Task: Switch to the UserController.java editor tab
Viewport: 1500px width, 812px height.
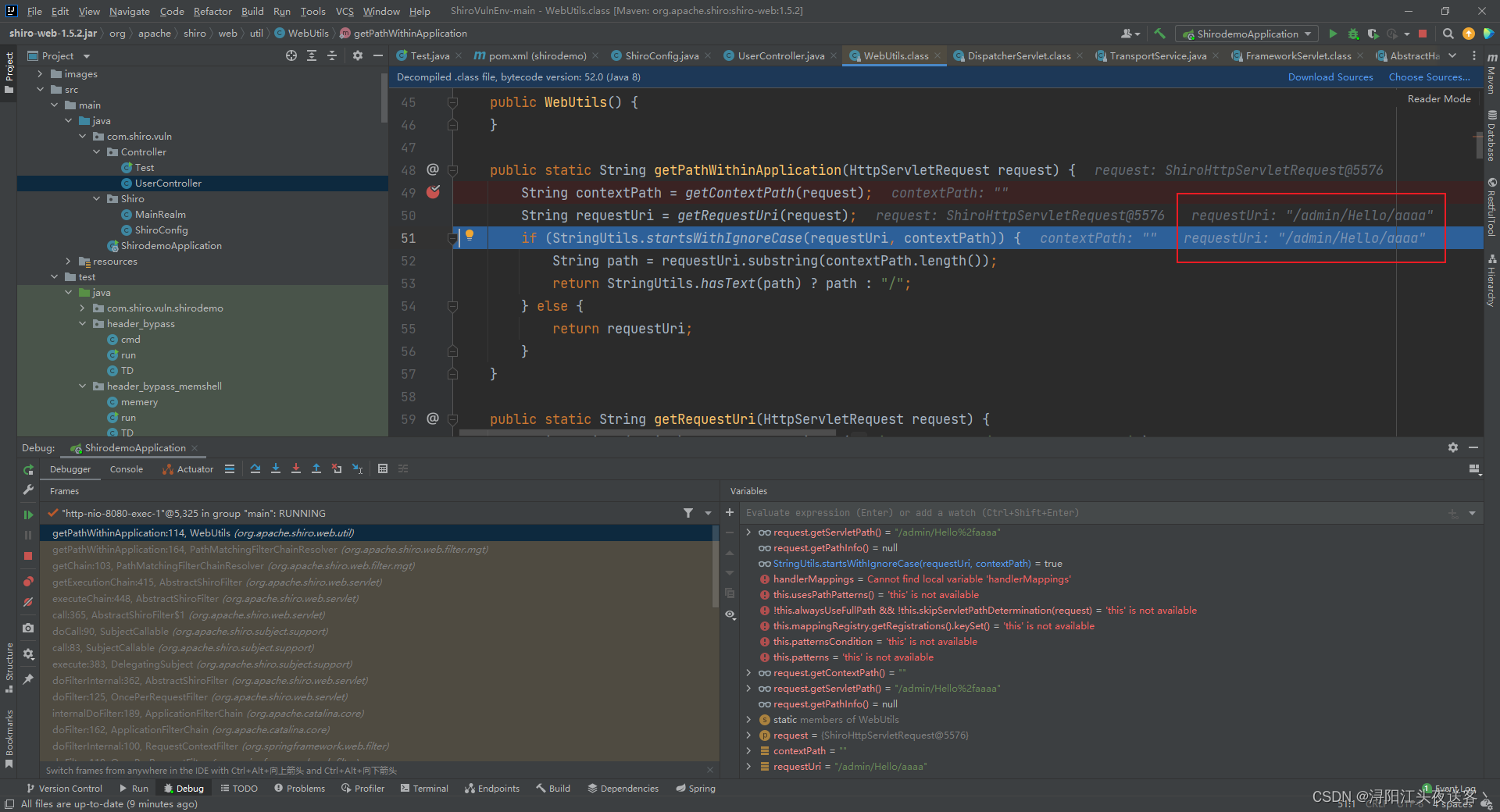Action: pos(780,55)
